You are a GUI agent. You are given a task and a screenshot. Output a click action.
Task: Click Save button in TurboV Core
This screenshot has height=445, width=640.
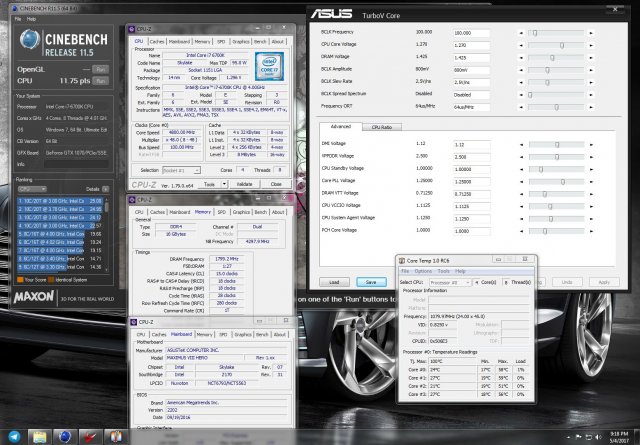point(372,282)
